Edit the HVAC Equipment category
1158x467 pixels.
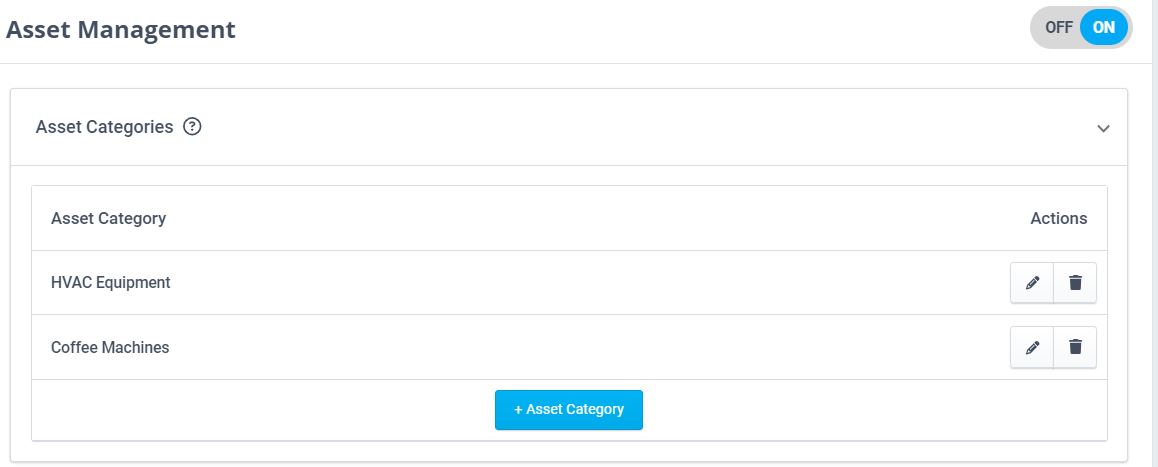click(x=1032, y=283)
